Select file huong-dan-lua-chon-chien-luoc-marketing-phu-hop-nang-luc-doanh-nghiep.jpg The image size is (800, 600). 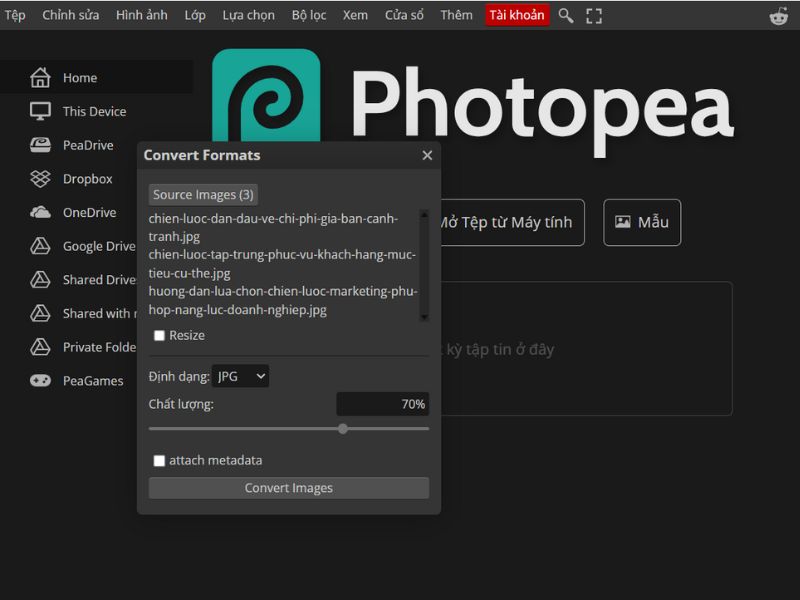click(283, 301)
